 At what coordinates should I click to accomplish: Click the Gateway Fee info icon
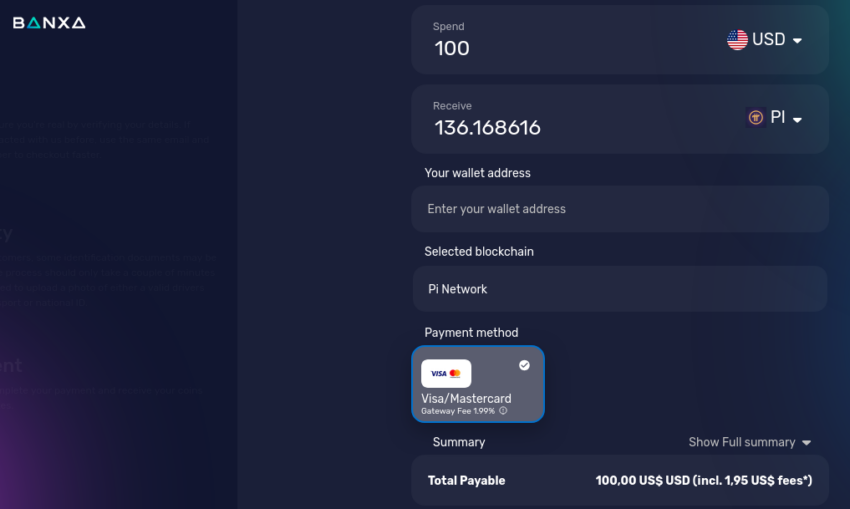click(503, 411)
